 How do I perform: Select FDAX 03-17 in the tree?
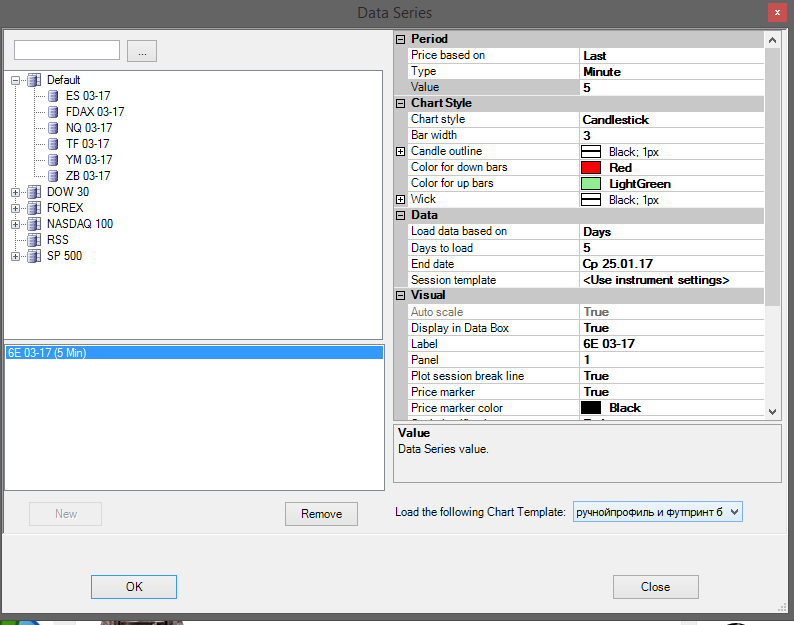click(x=95, y=112)
